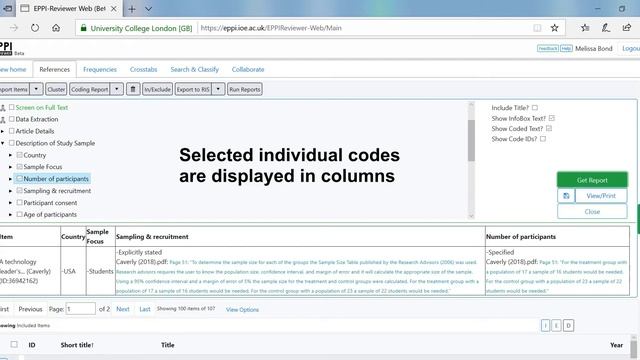Expand the Country tree node
The image size is (640, 360).
tap(11, 155)
